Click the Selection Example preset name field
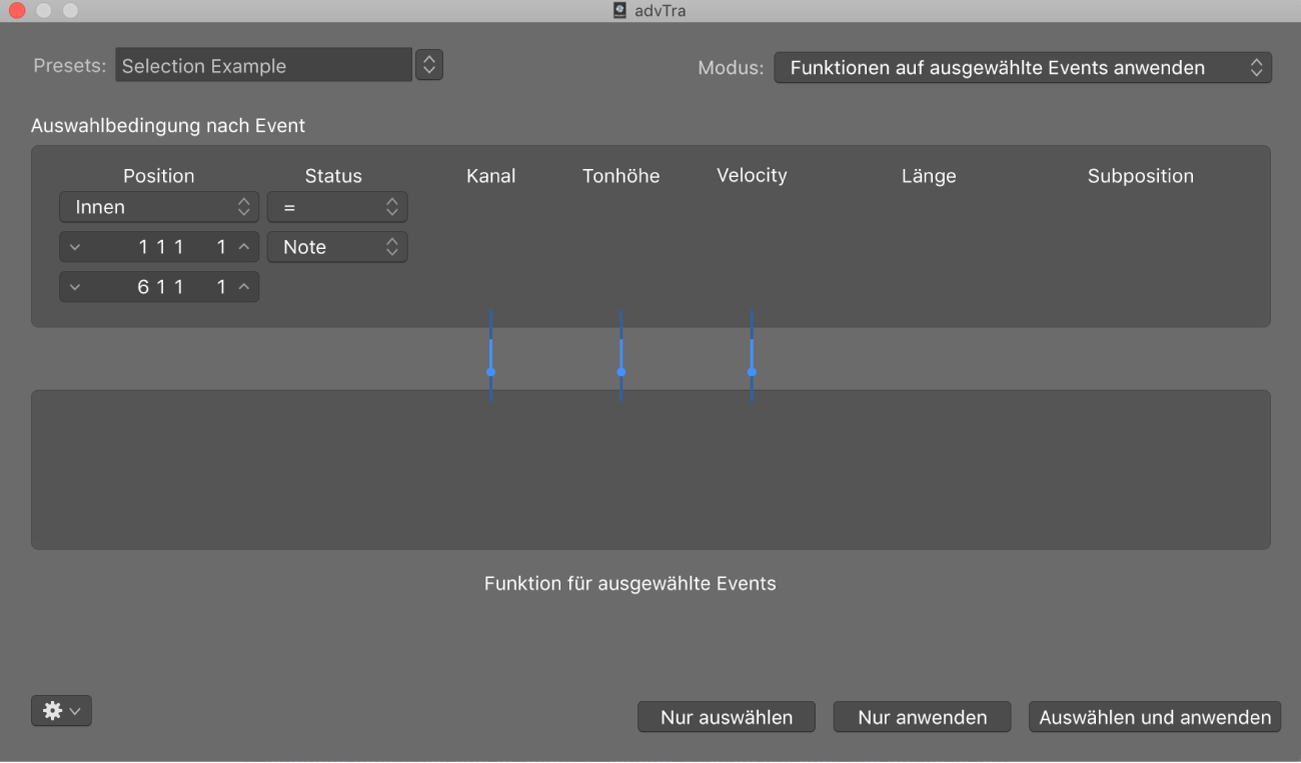 coord(263,65)
